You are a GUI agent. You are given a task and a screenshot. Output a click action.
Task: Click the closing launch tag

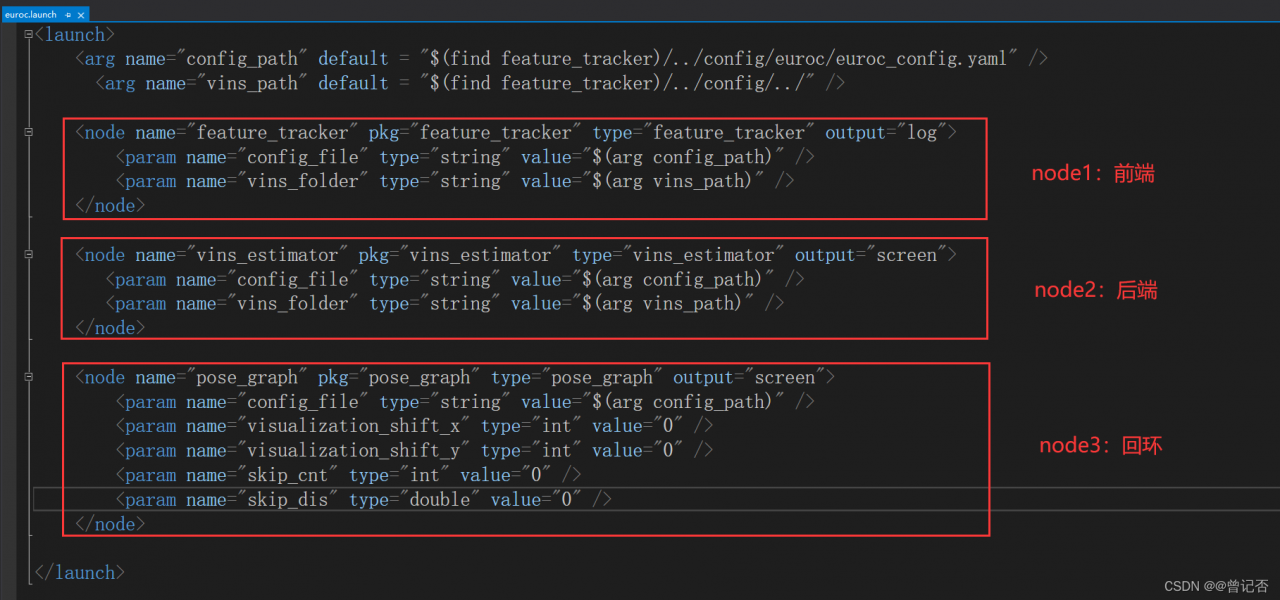tap(80, 573)
